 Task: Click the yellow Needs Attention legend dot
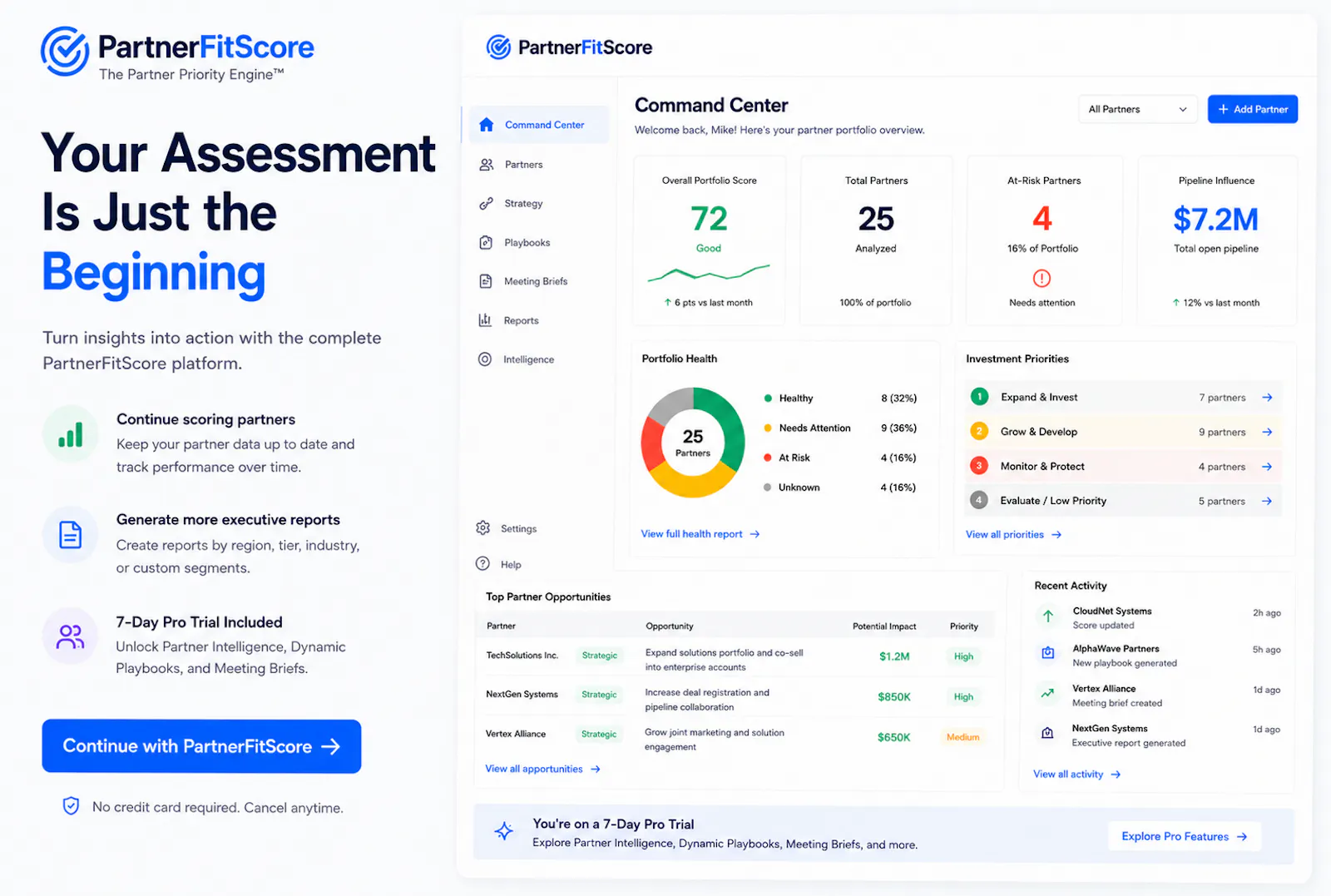pos(768,428)
